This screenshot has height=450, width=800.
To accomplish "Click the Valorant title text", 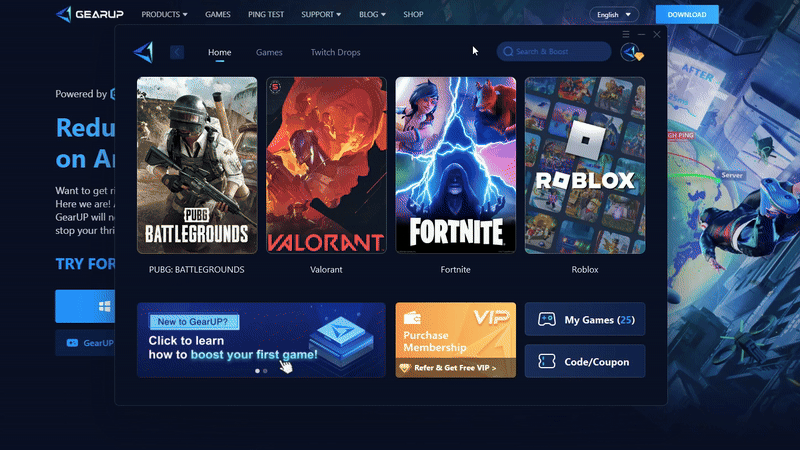I will [326, 269].
